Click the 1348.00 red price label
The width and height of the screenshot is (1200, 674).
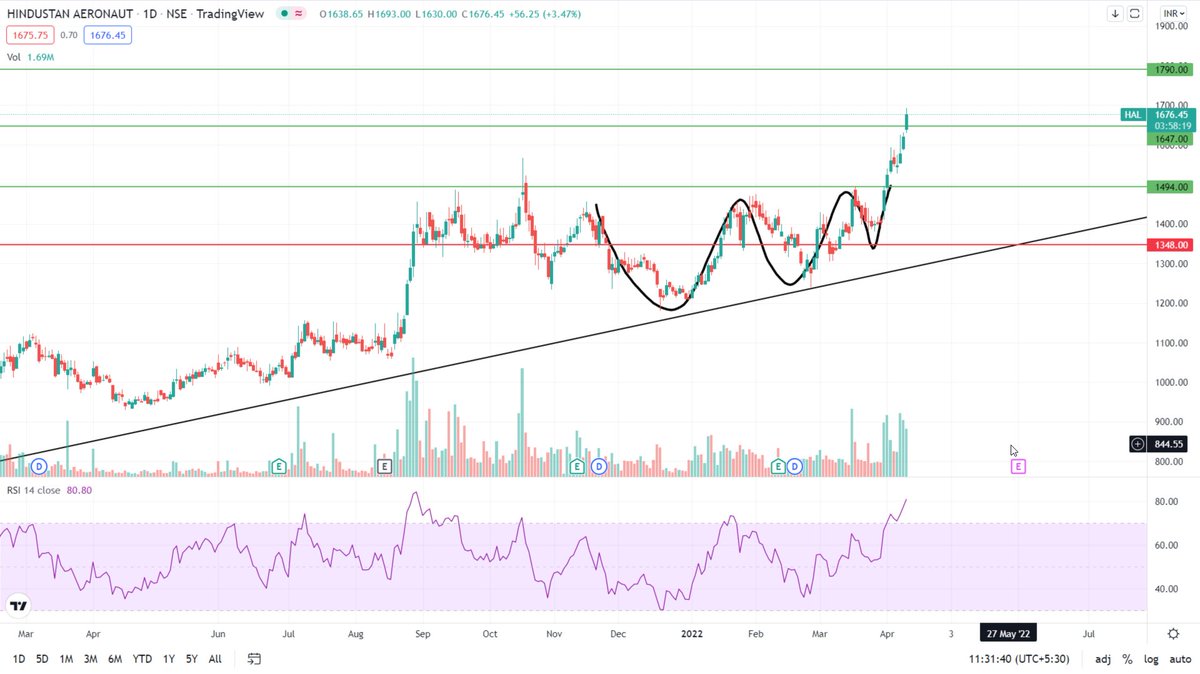1169,245
